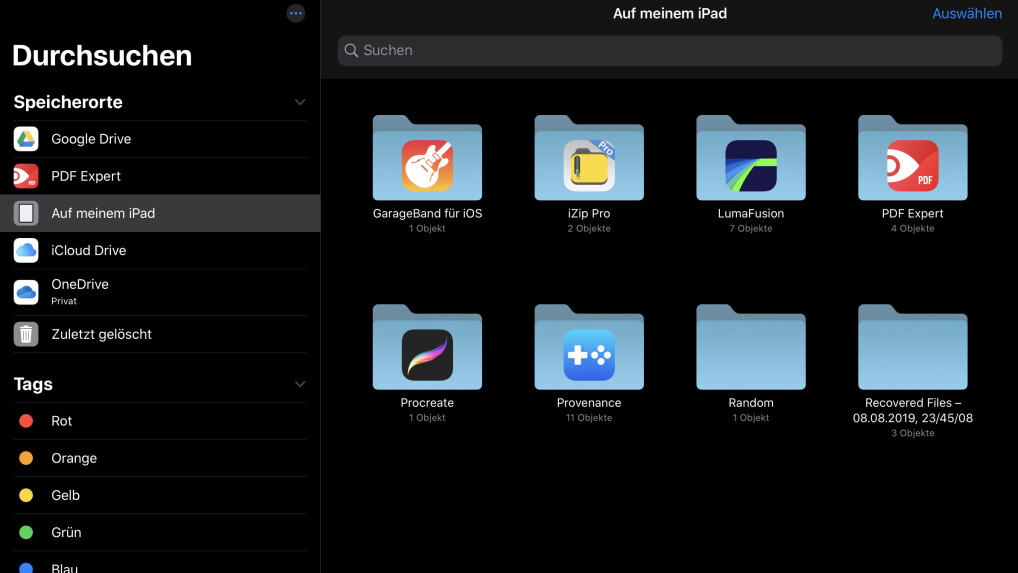
Task: Click the Google Drive icon in sidebar
Action: pyautogui.click(x=26, y=139)
